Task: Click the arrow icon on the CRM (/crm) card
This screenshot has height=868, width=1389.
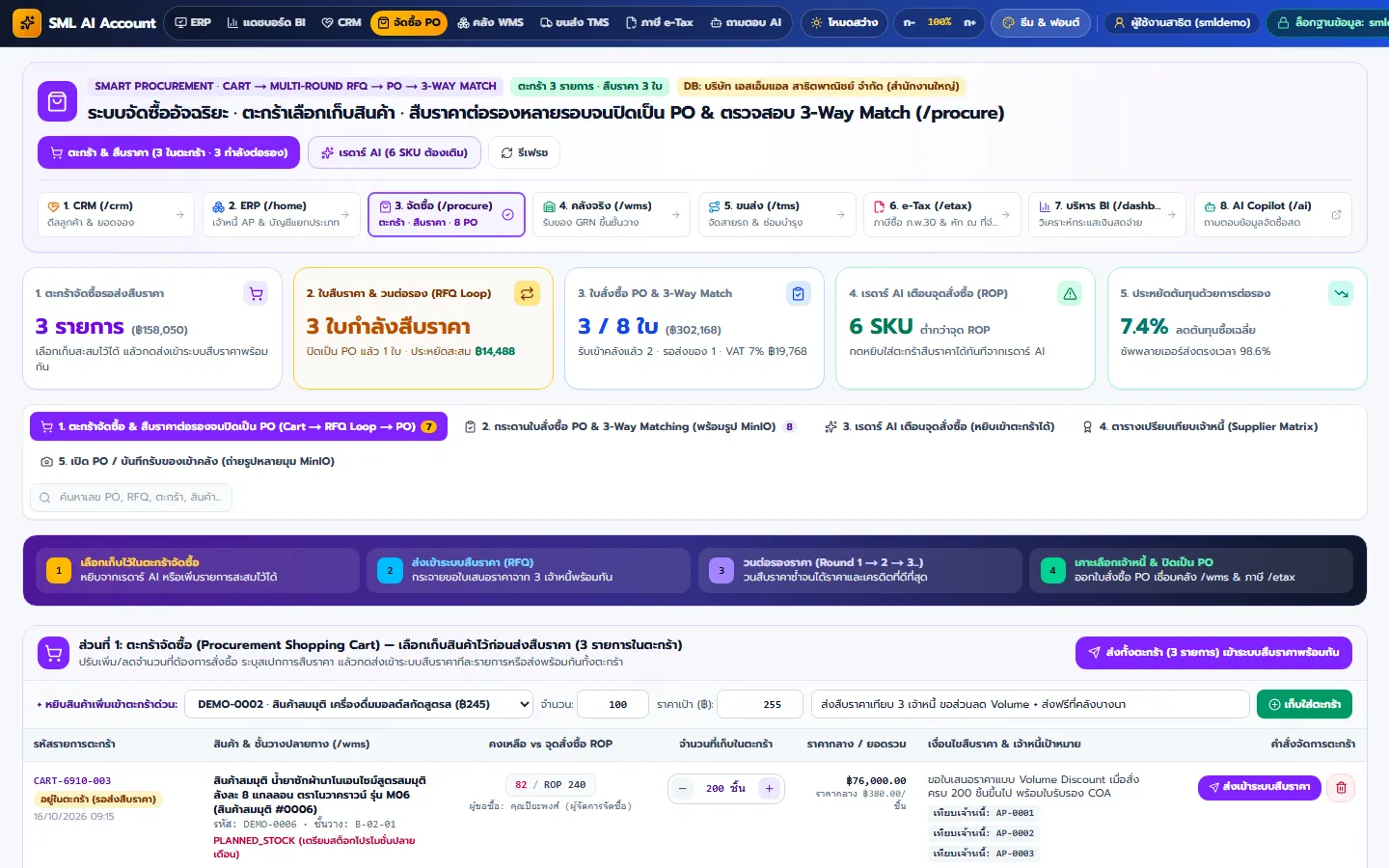Action: click(x=179, y=214)
